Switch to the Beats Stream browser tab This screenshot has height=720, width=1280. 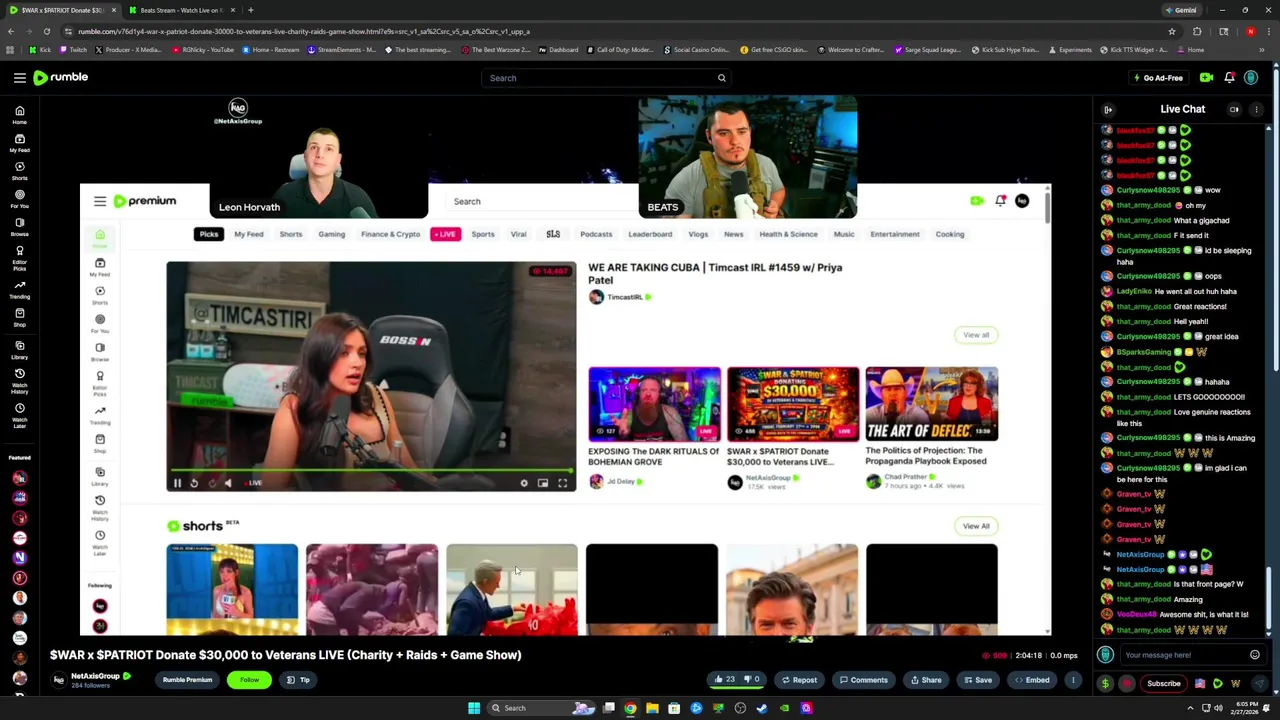click(x=181, y=10)
